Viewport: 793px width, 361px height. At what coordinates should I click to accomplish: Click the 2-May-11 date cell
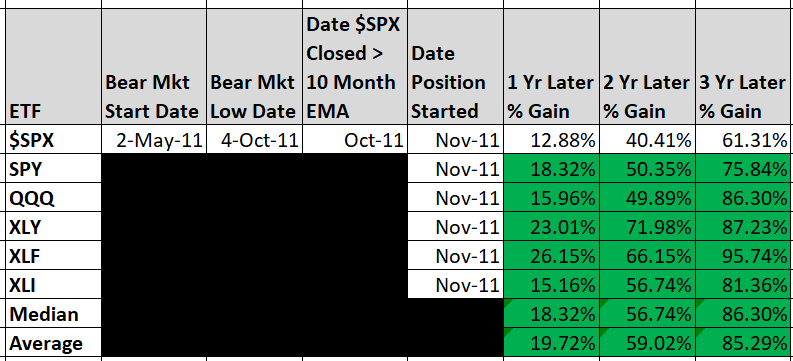pos(154,139)
